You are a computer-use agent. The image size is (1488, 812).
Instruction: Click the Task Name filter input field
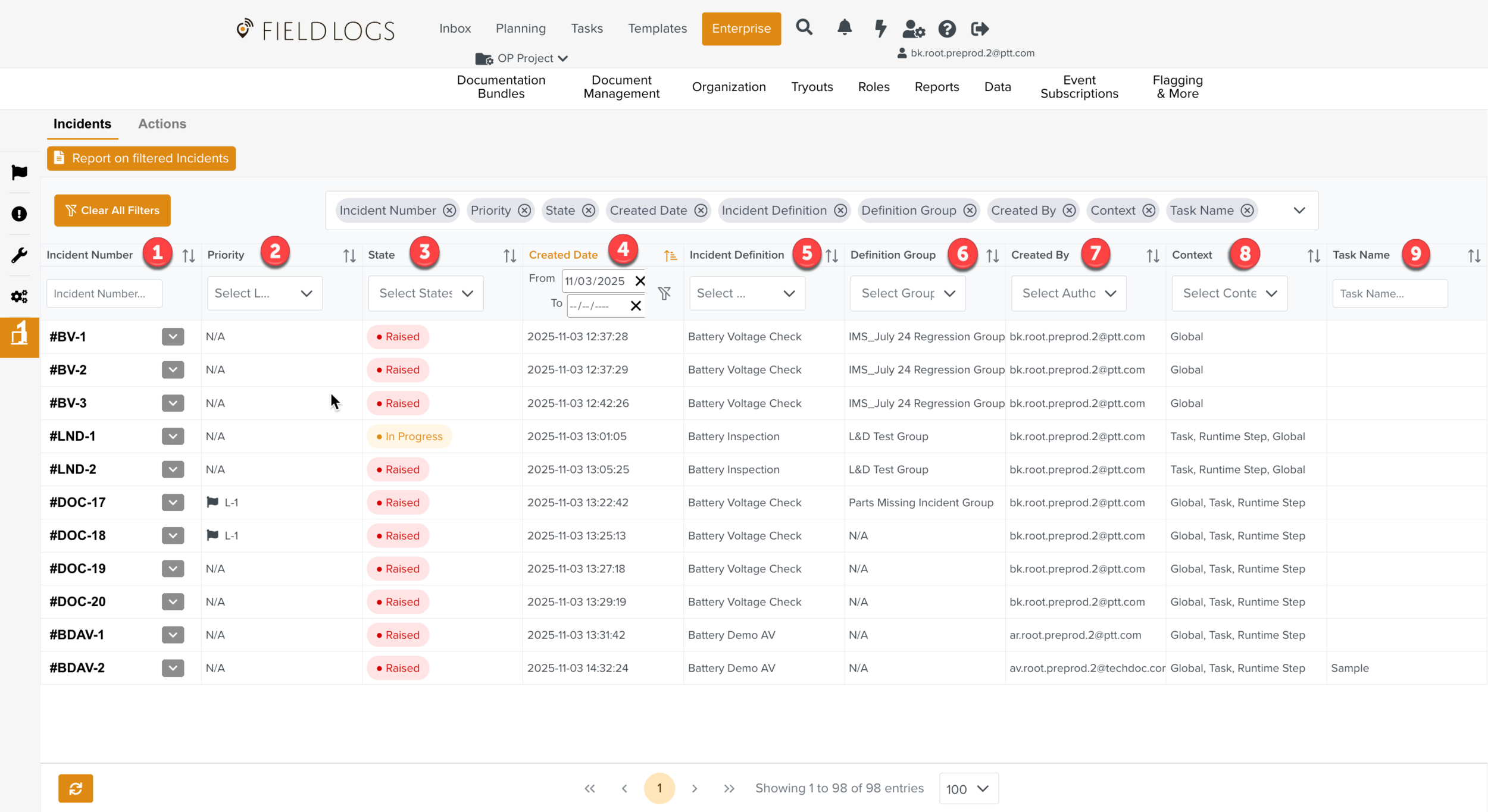[x=1389, y=293]
